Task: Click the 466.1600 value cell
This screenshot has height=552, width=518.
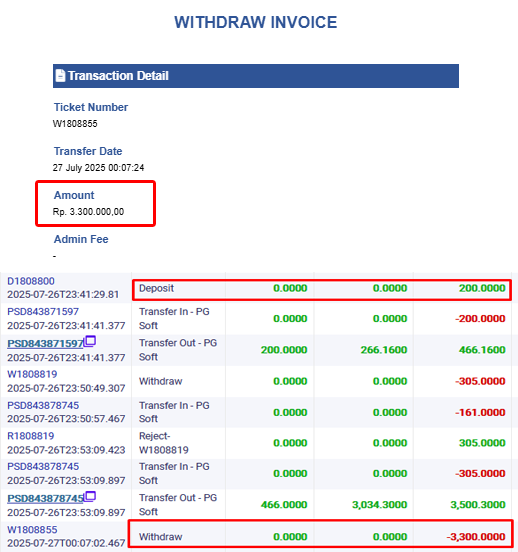Action: tap(482, 350)
